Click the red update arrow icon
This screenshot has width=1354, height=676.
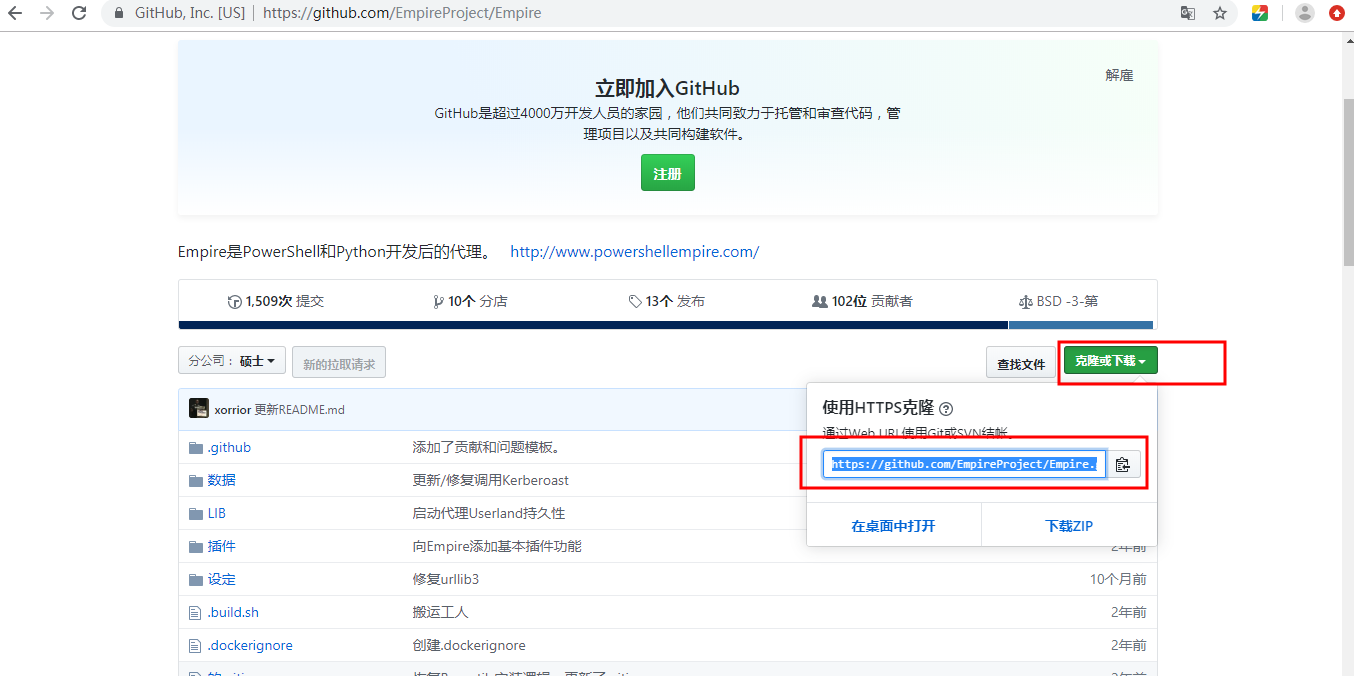[1337, 13]
